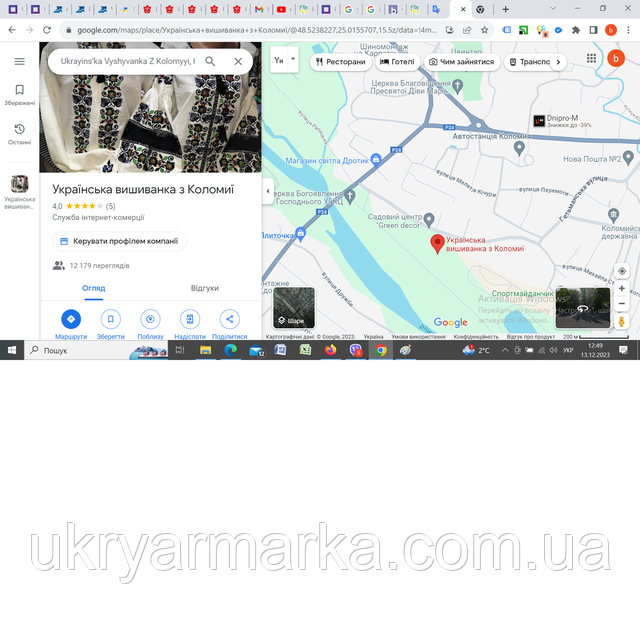Click the Маршрути directions icon
Image resolution: width=640 pixels, height=640 pixels.
point(71,319)
